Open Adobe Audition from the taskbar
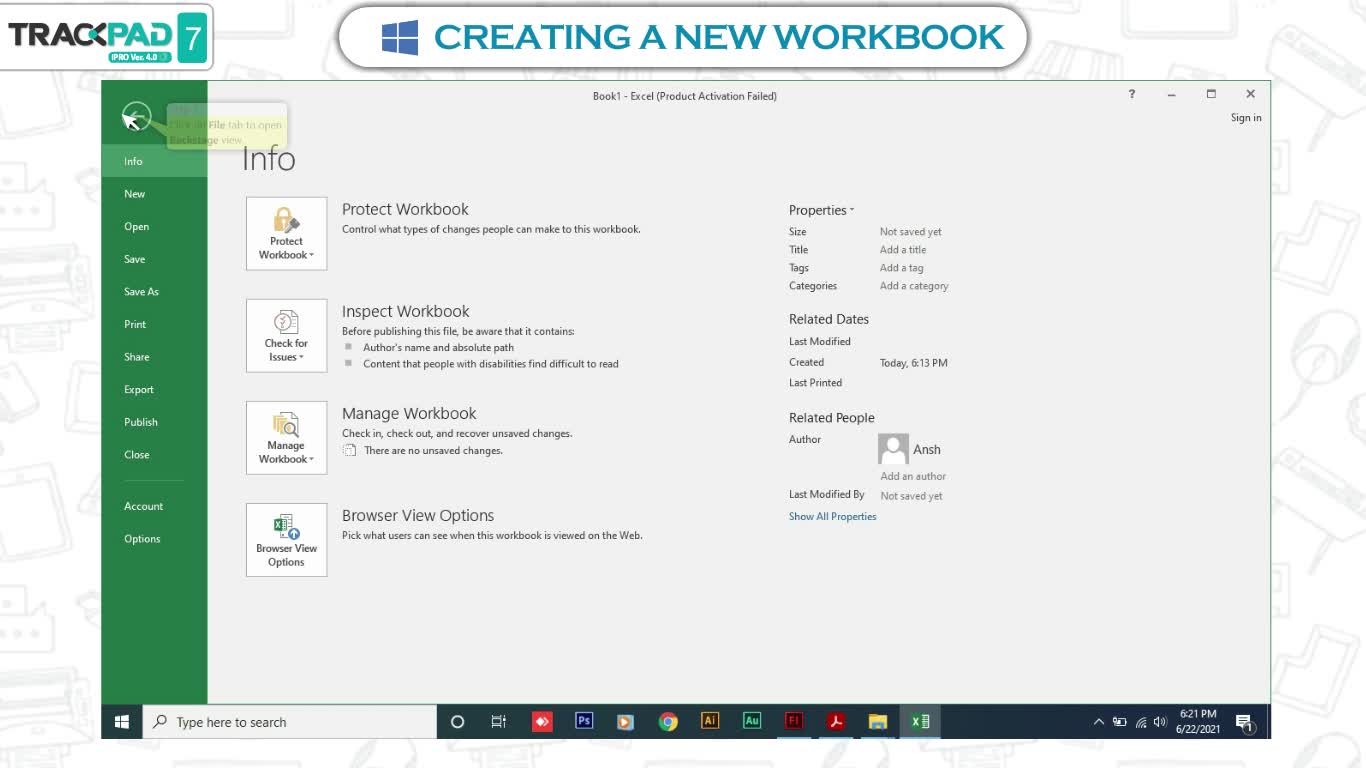This screenshot has height=768, width=1366. [752, 721]
